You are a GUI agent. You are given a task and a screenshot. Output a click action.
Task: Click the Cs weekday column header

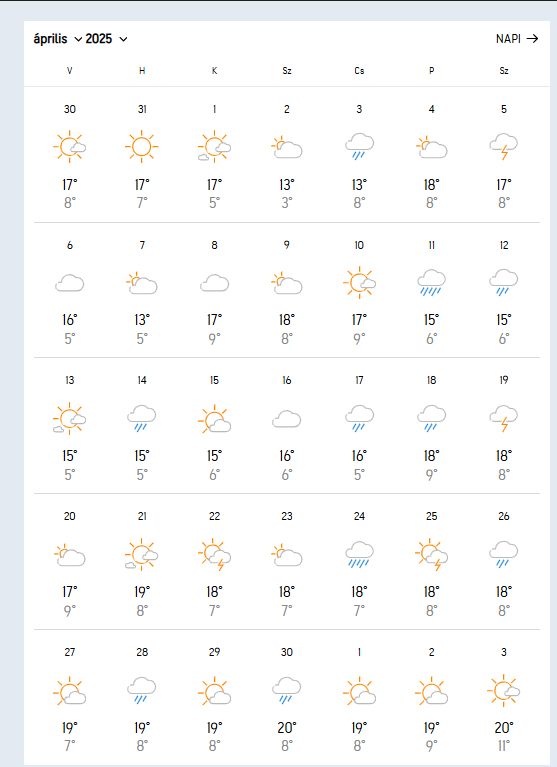tap(359, 71)
